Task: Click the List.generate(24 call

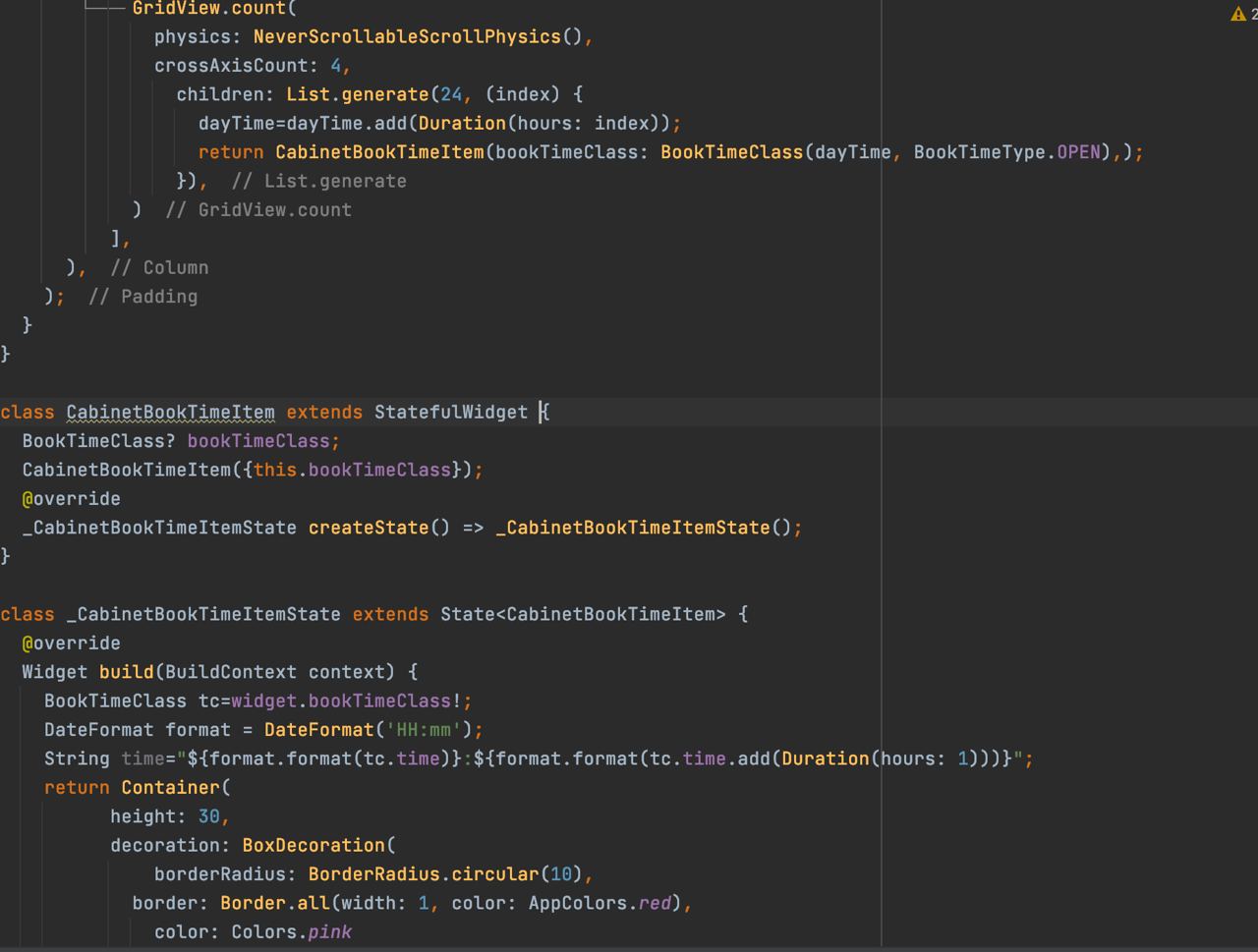Action: (374, 94)
